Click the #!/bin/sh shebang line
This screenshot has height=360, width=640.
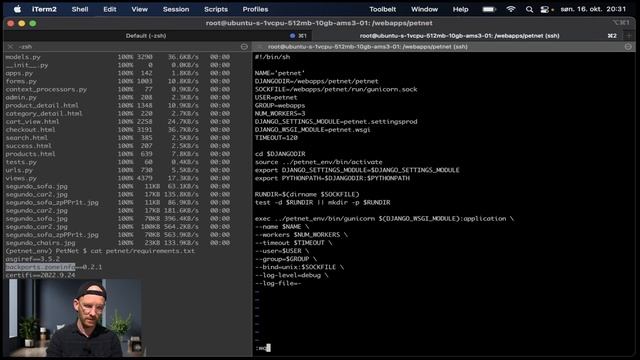pyautogui.click(x=273, y=57)
